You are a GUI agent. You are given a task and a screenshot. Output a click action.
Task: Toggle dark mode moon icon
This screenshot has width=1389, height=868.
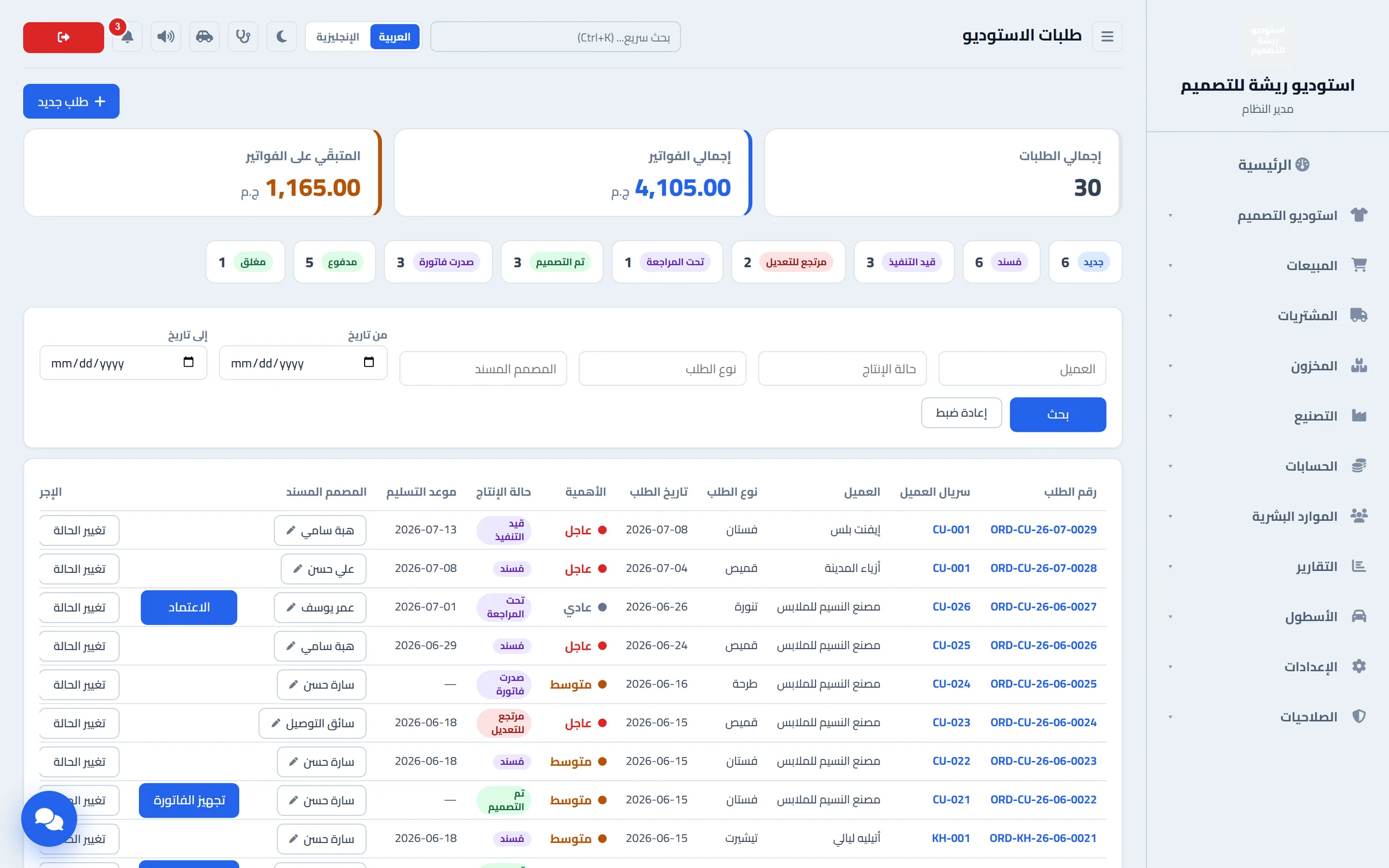click(x=282, y=37)
